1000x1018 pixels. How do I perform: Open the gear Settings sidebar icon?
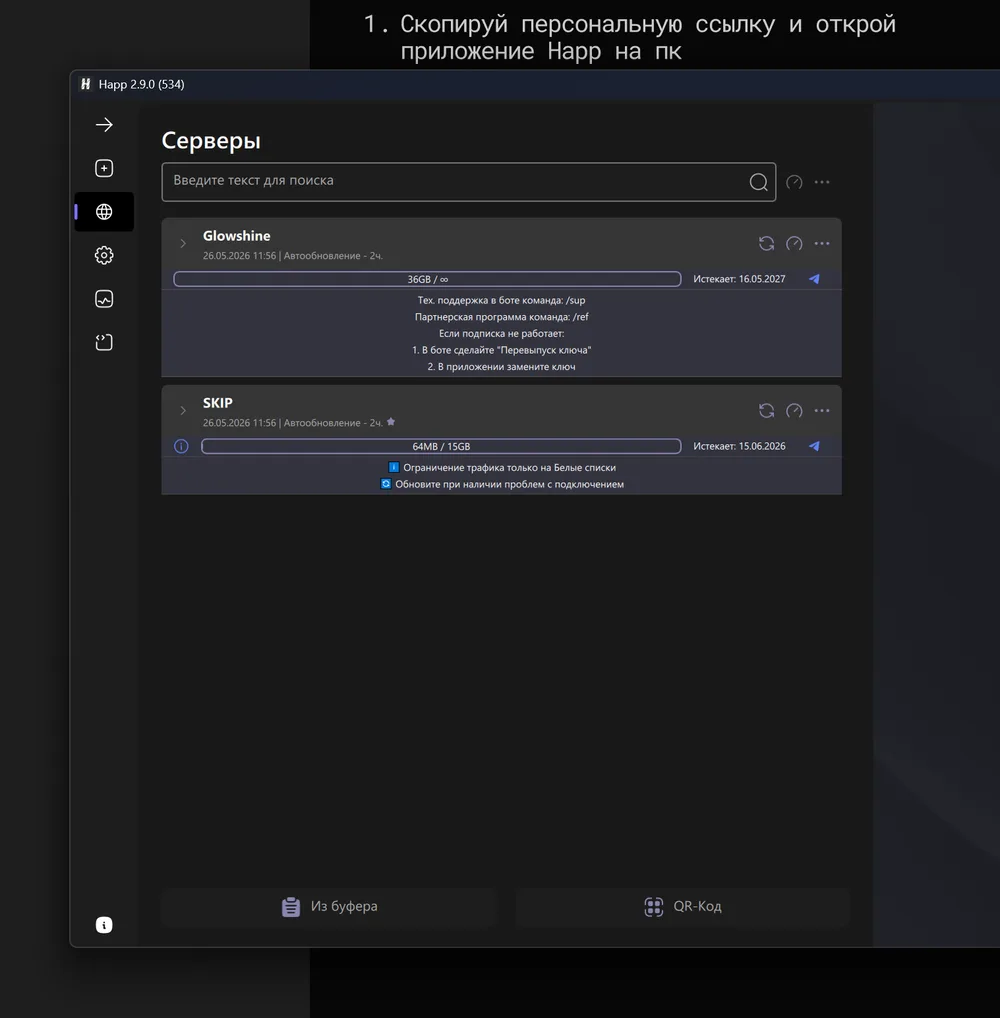point(104,255)
